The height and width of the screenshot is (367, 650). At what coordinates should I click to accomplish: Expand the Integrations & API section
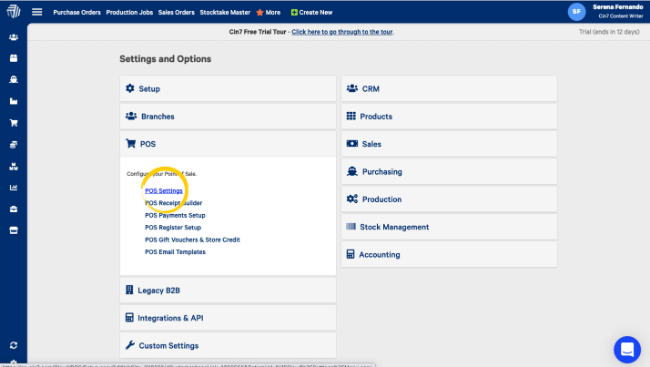[x=228, y=318]
